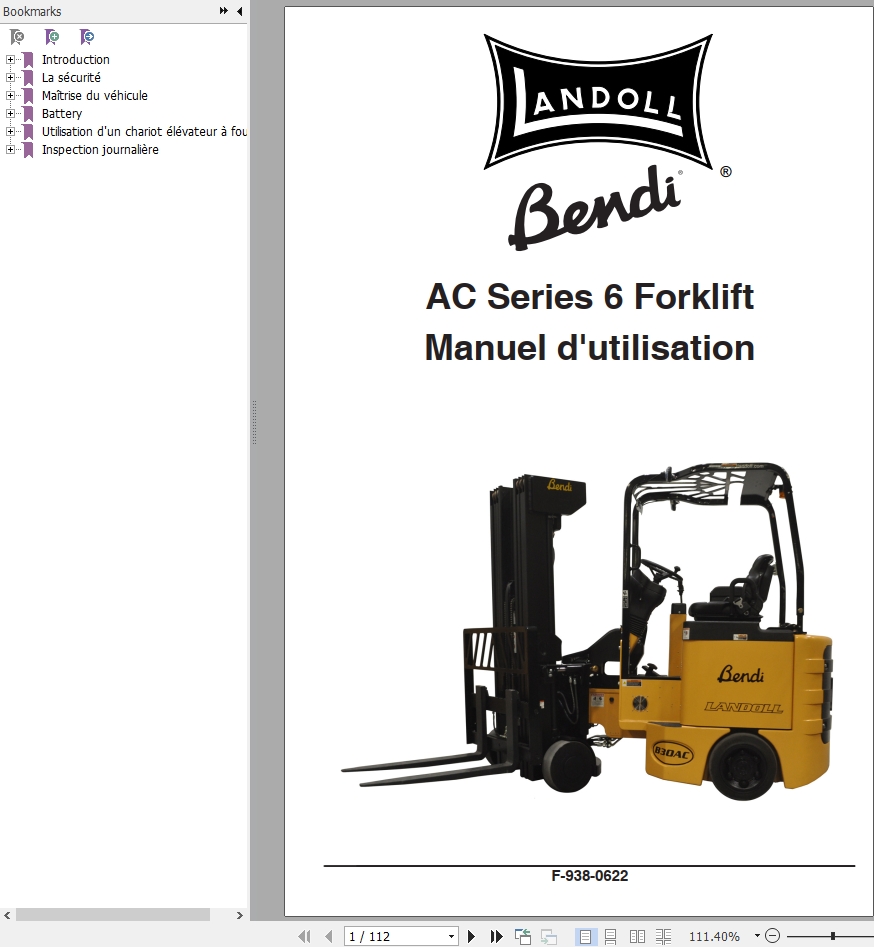Select continuous facing page layout
This screenshot has width=874, height=947.
663,936
